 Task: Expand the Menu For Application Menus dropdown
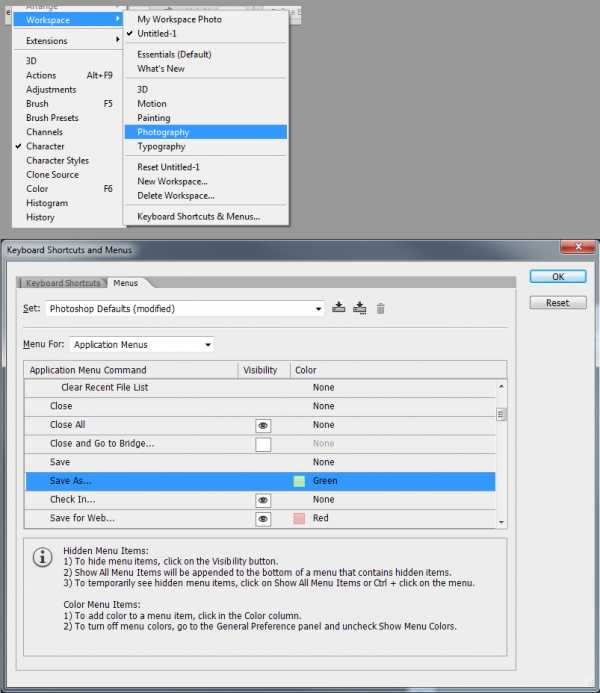pos(141,345)
